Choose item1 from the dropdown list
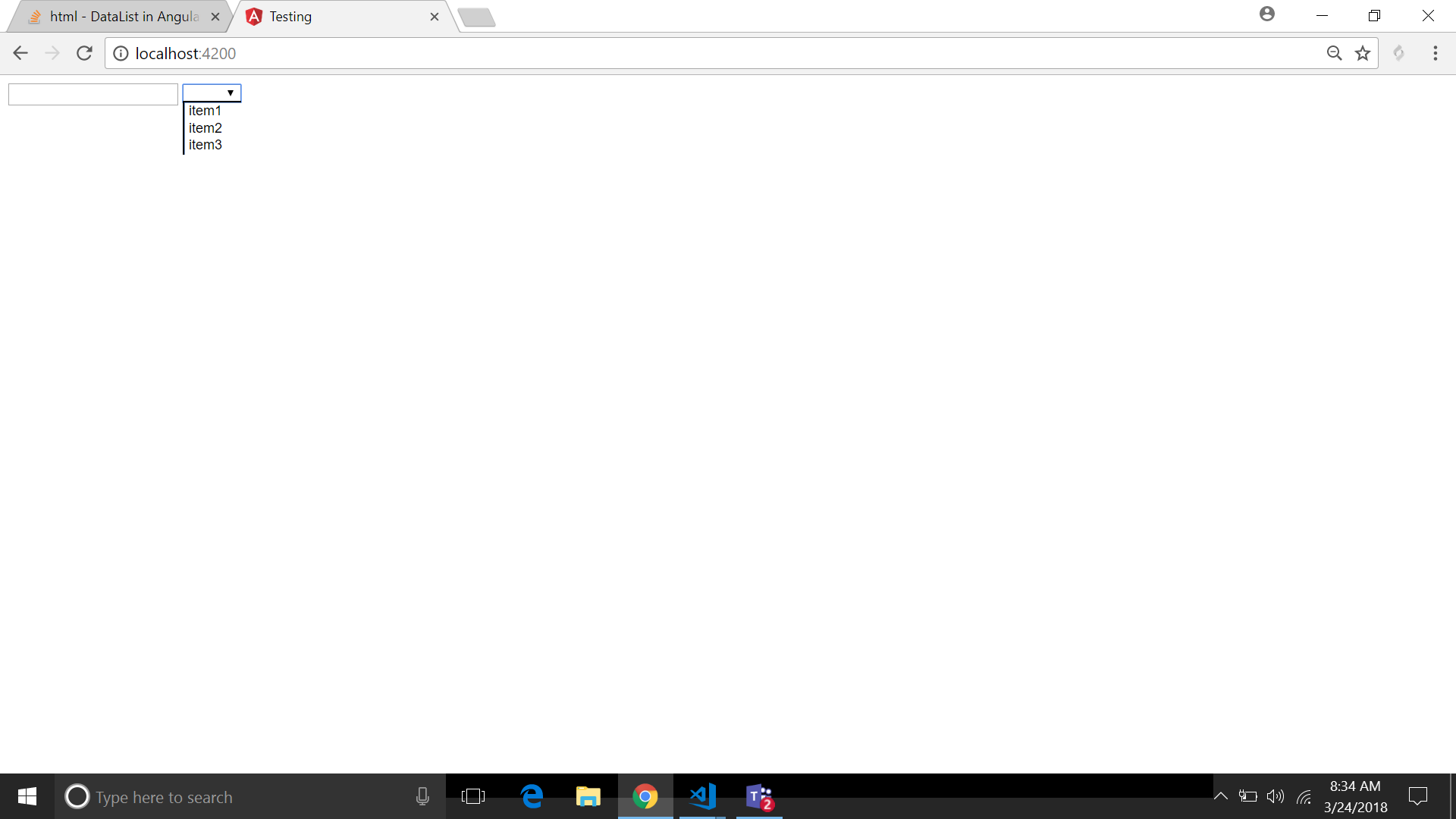 tap(205, 111)
